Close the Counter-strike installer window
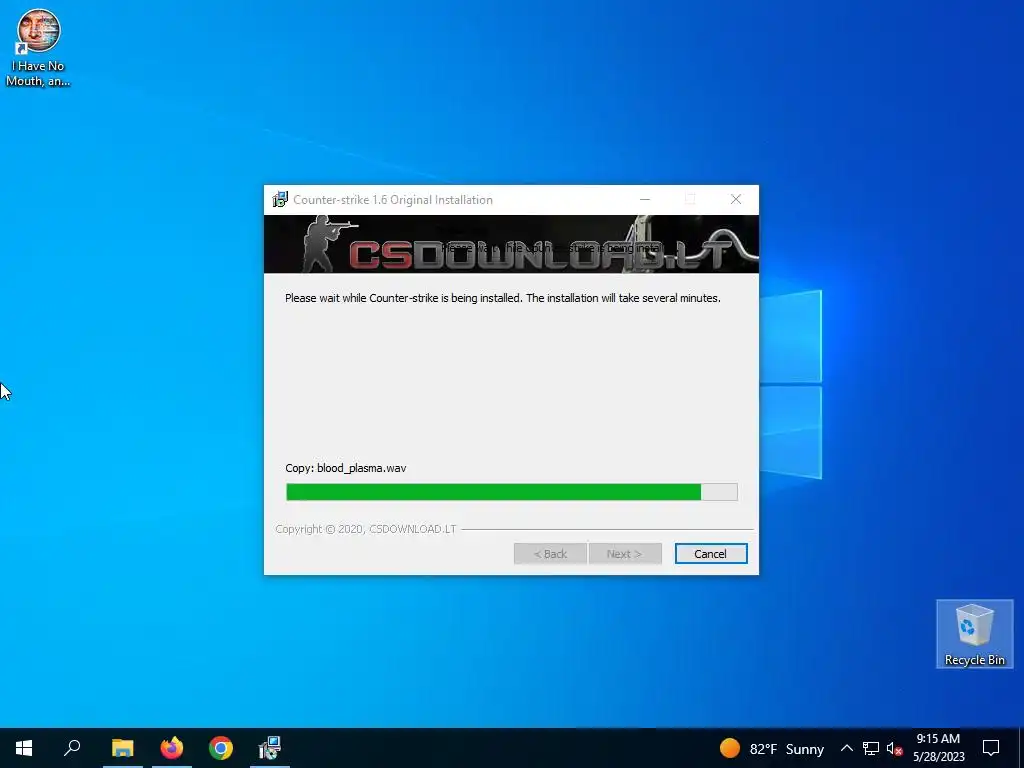The width and height of the screenshot is (1024, 768). (x=736, y=199)
